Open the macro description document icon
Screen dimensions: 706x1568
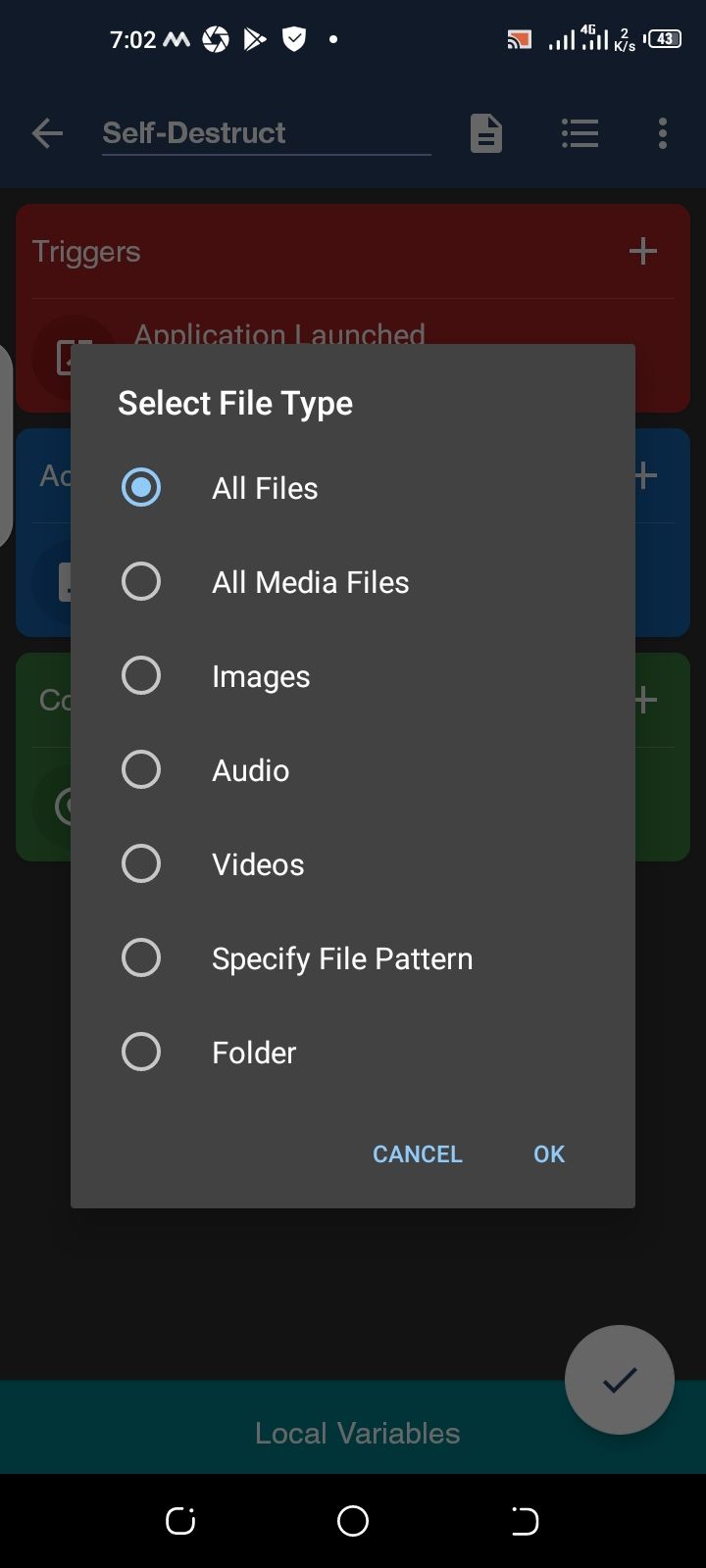pos(486,133)
